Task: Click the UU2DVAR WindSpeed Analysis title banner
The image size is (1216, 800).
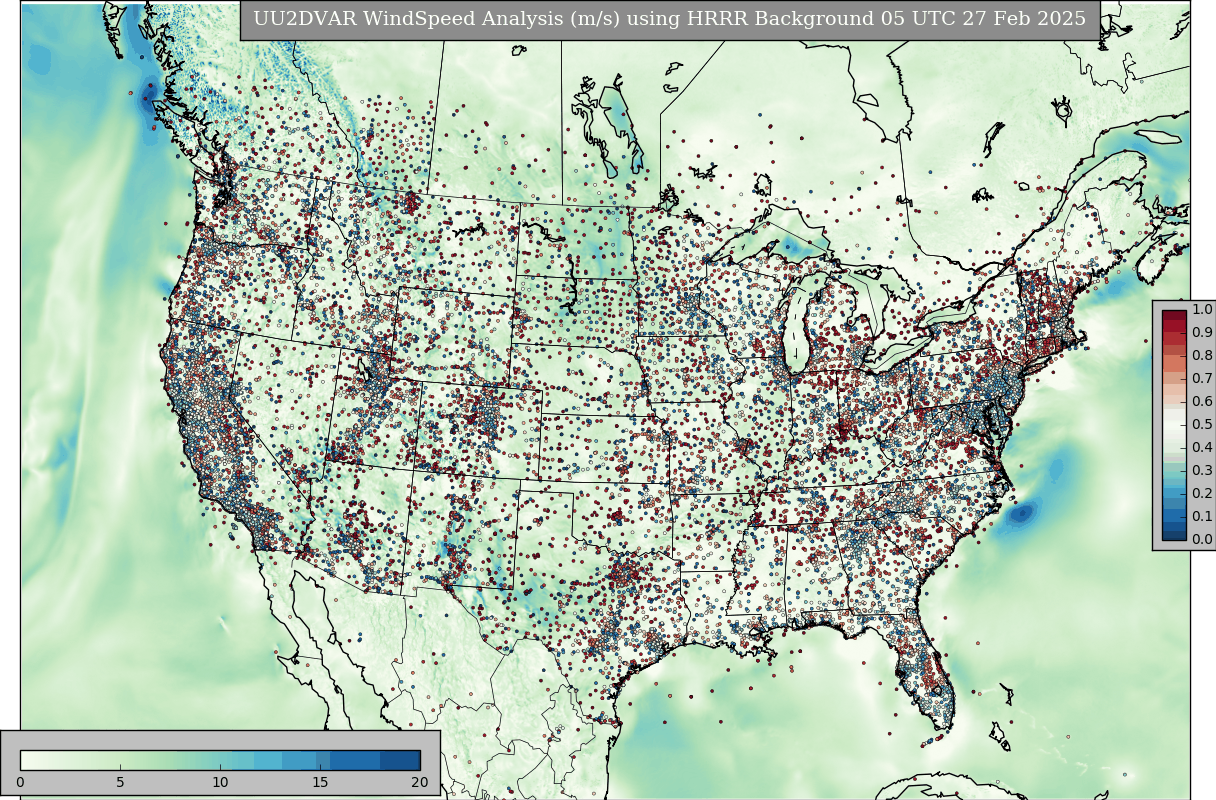Action: point(670,20)
